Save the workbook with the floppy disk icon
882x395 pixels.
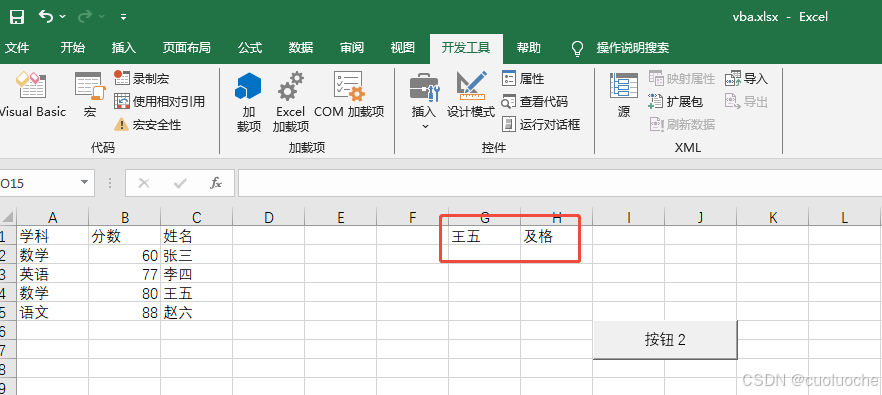[x=17, y=17]
